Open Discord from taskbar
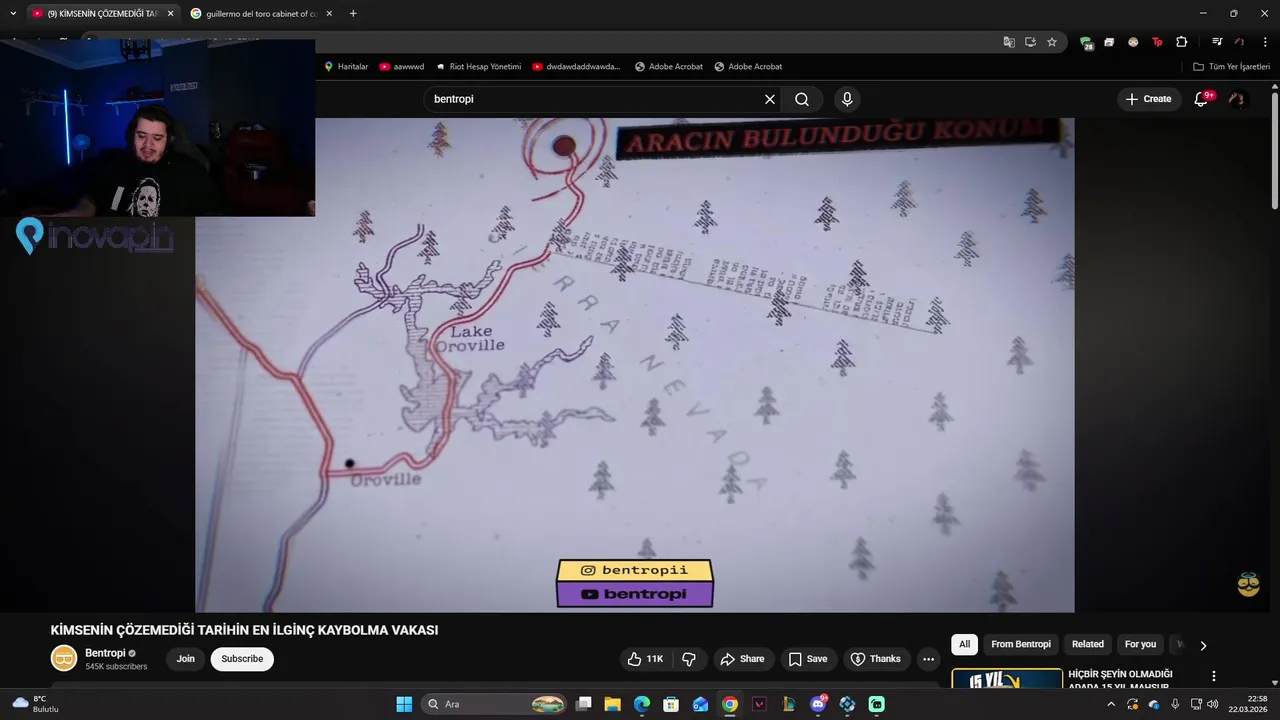 click(x=818, y=704)
